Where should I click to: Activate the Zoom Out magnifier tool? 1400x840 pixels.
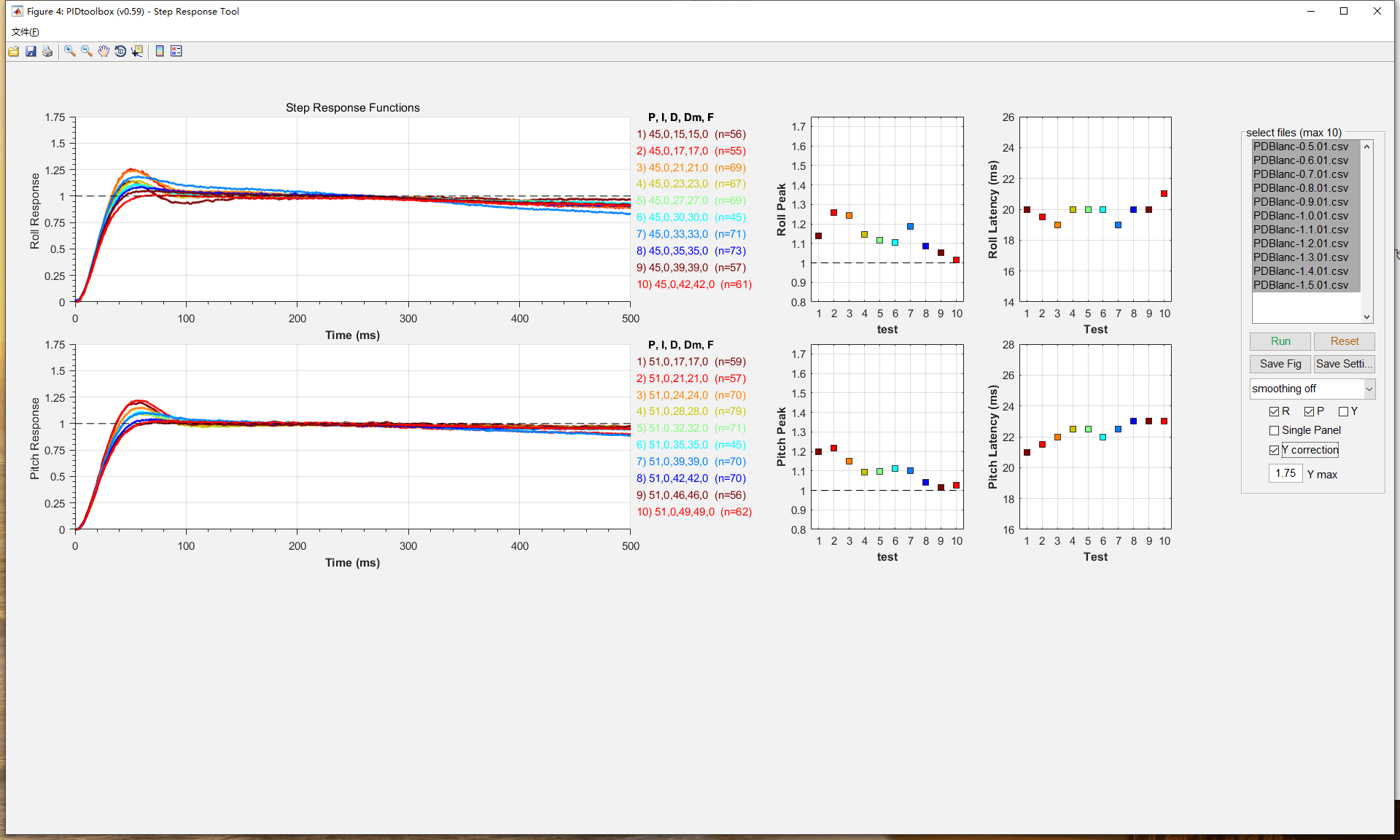[87, 51]
